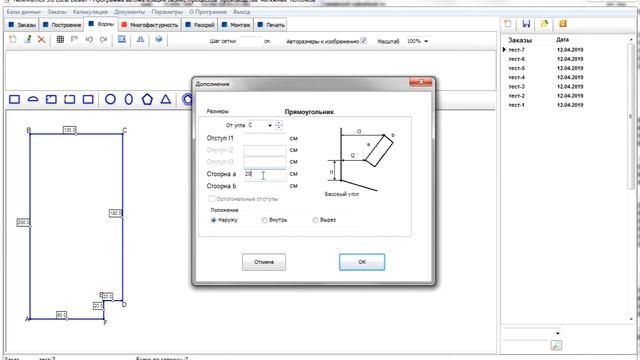Click the flag icon in the toolbar
This screenshot has height=360, width=640.
point(74,40)
